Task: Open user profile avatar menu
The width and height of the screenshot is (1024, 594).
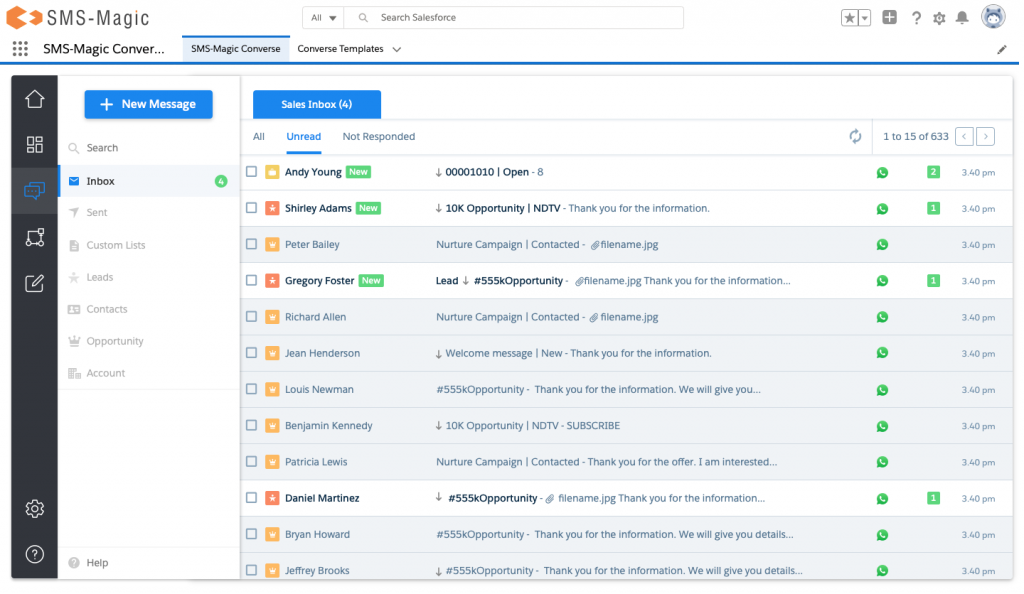Action: pyautogui.click(x=993, y=17)
